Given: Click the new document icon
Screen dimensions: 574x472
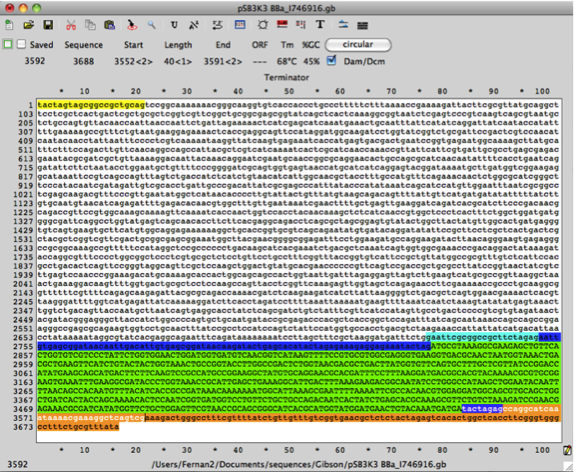Looking at the screenshot, I should [x=9, y=25].
